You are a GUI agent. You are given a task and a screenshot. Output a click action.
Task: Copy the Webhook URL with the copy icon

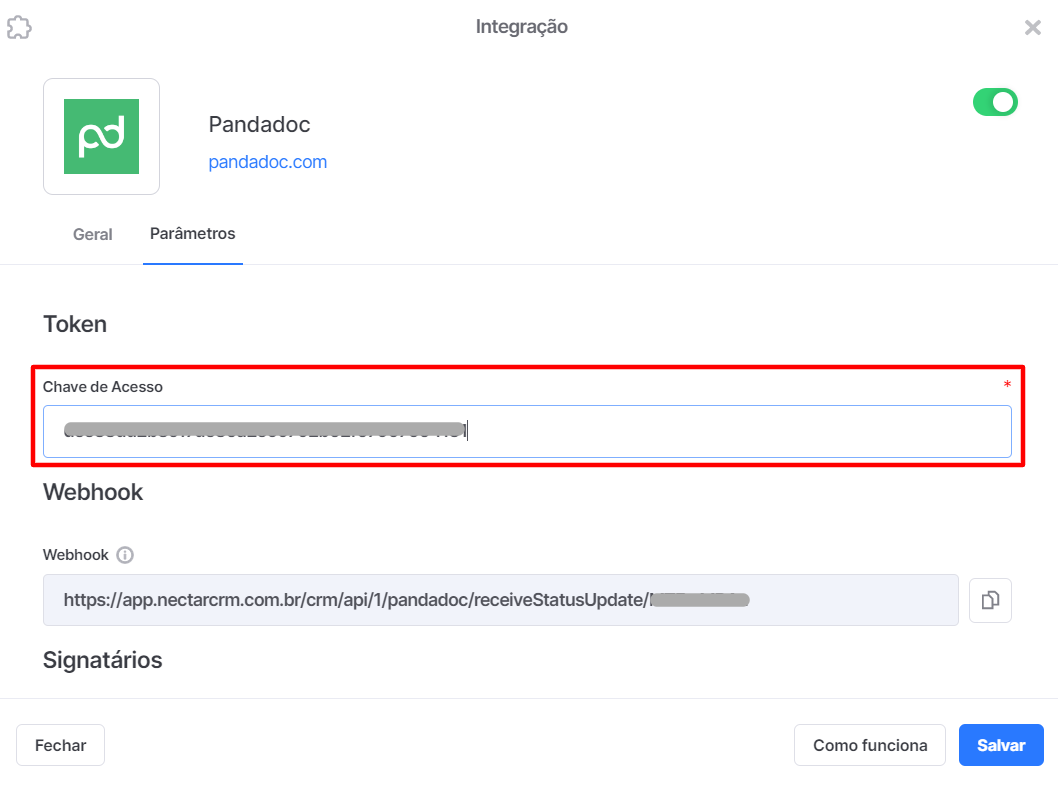click(990, 600)
